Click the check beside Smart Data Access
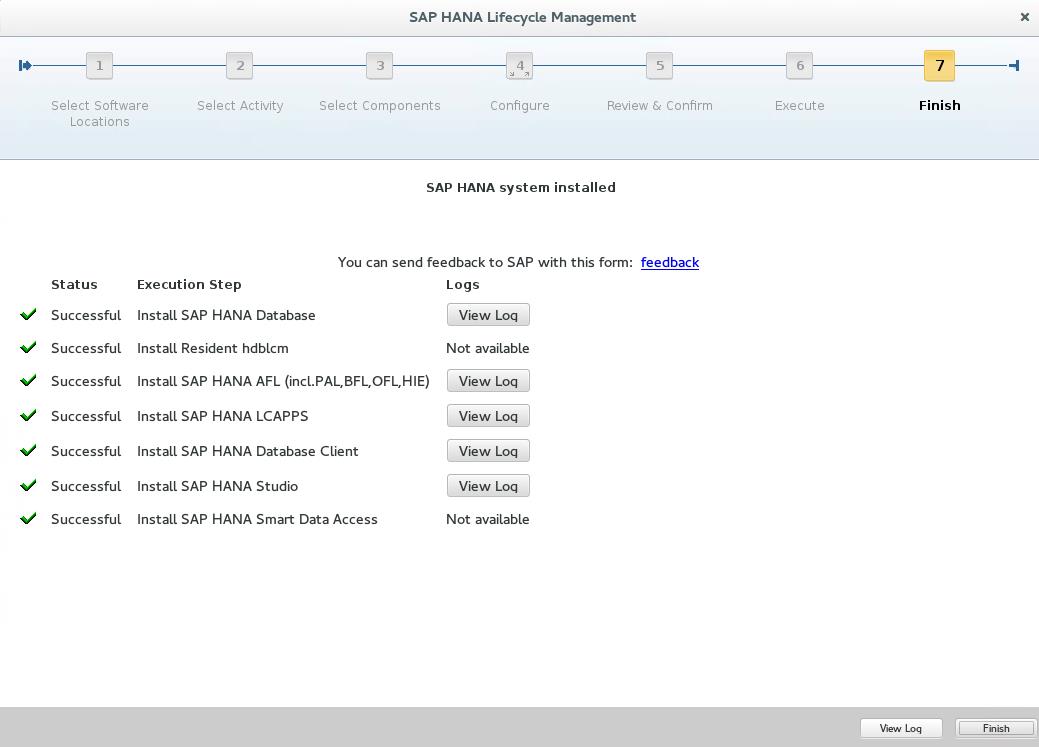This screenshot has height=747, width=1039. pos(28,518)
